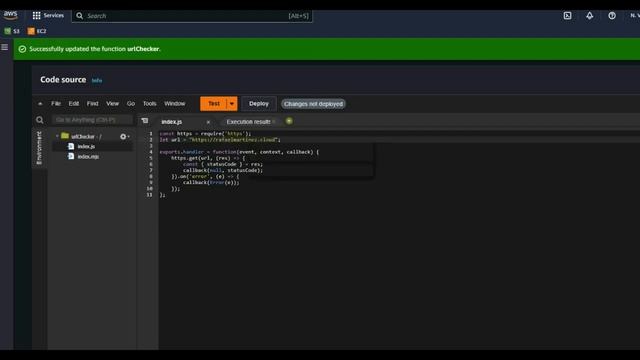Open the S3 favorite shortcut
This screenshot has height=360, width=640.
coord(12,31)
